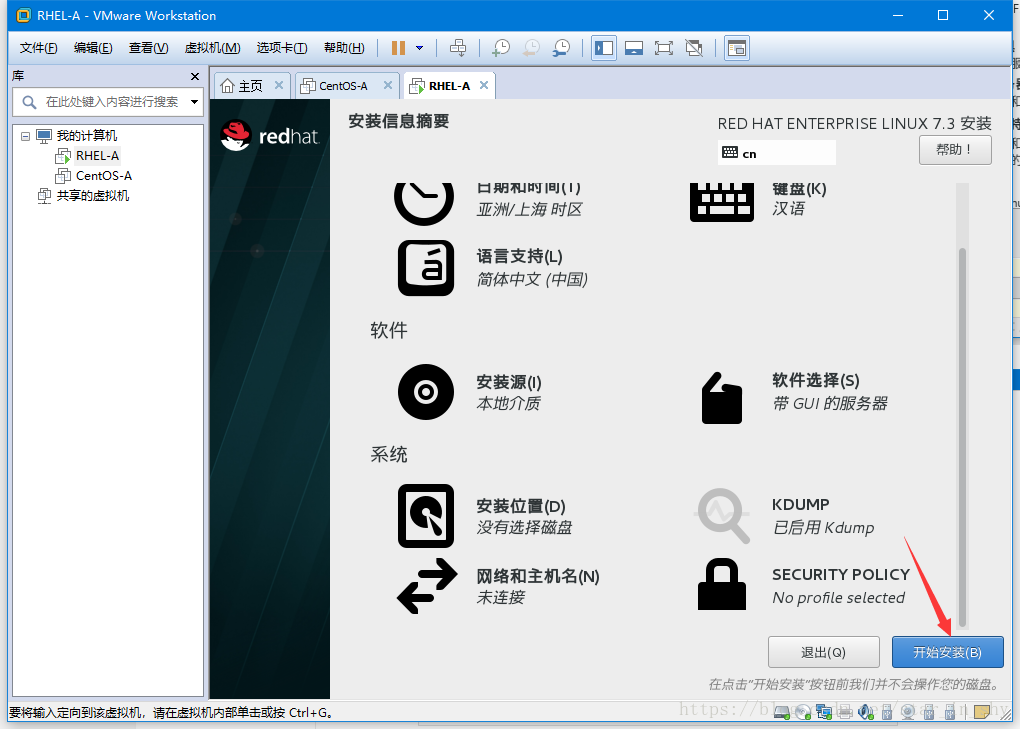Click the revert to snapshot toolbar icon
1020x729 pixels.
coord(531,48)
